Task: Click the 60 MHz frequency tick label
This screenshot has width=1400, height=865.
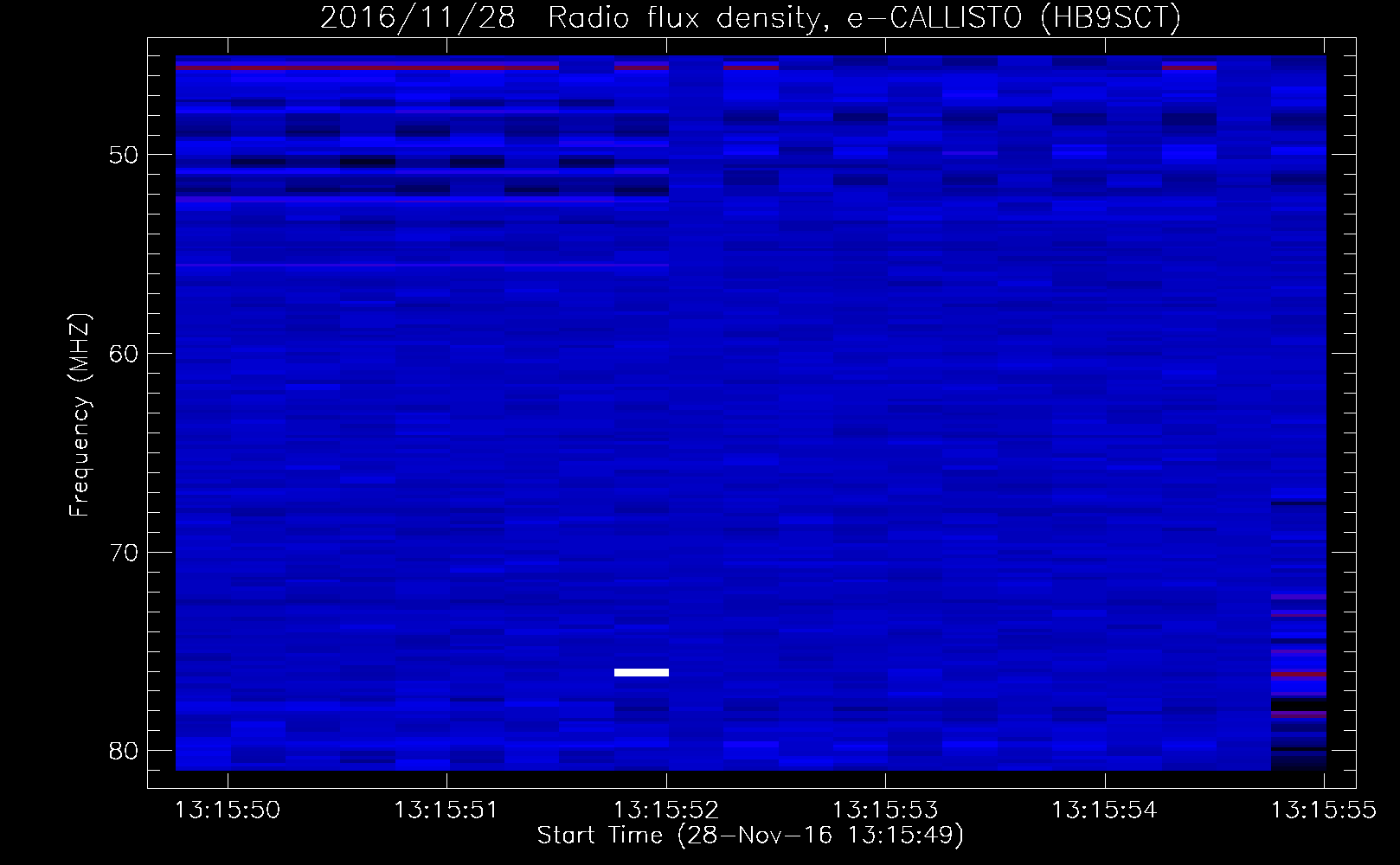Action: tap(124, 354)
